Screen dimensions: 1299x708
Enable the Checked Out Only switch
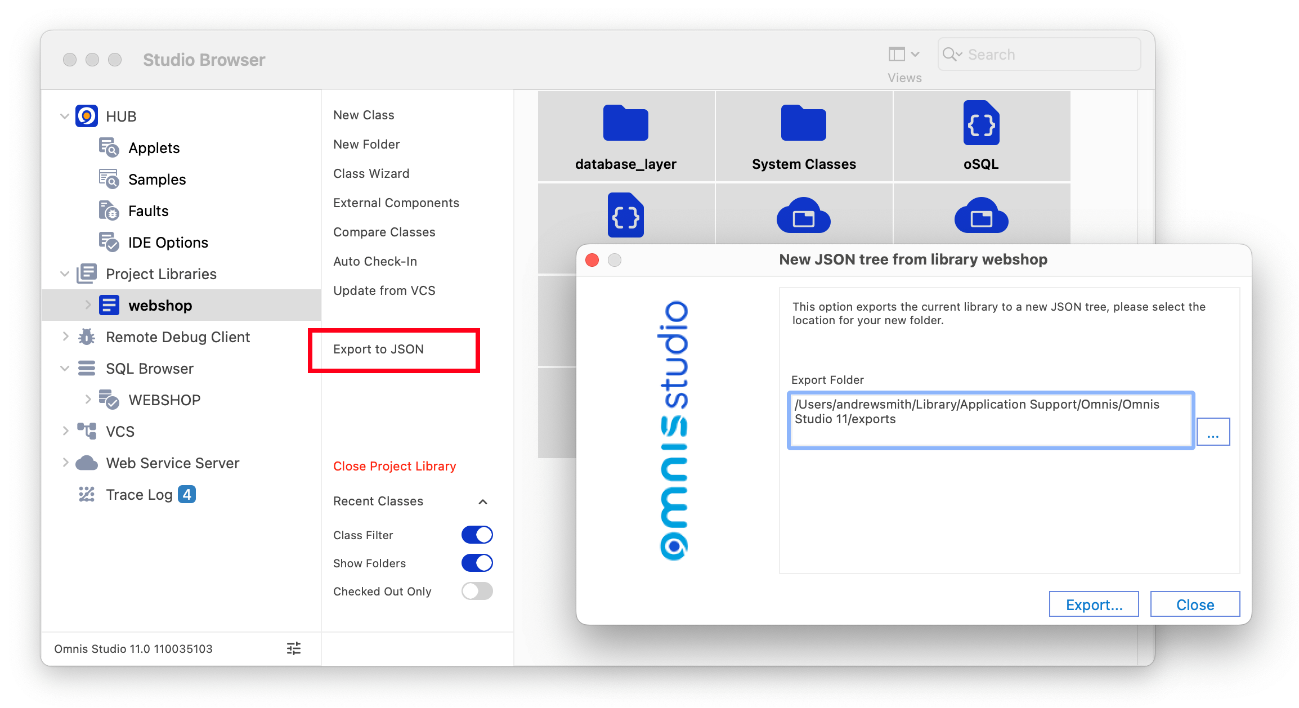click(x=477, y=591)
